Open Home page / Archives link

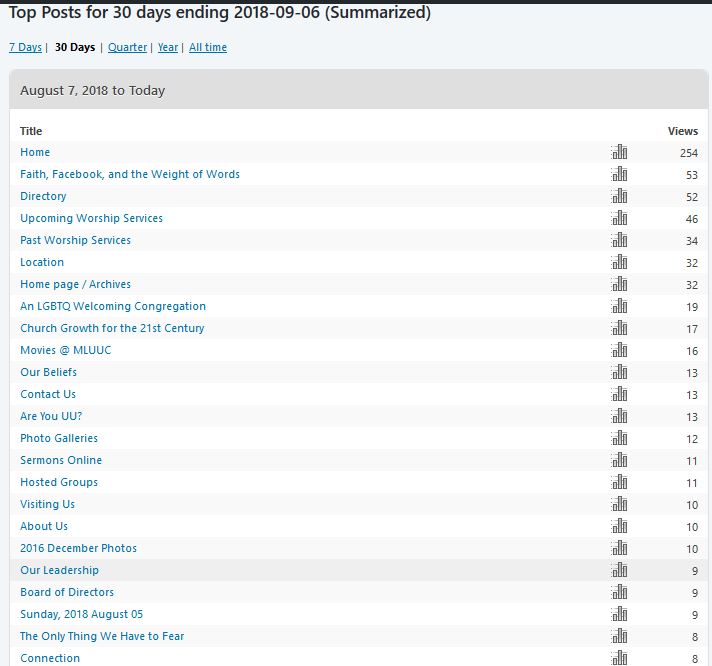75,284
